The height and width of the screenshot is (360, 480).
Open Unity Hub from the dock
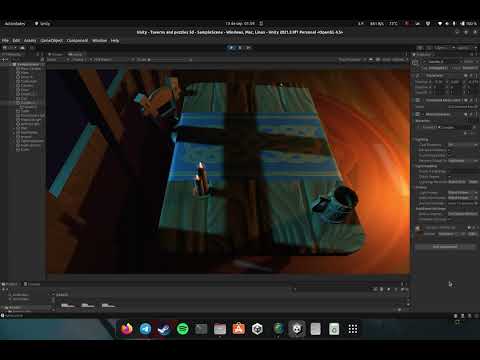[257, 329]
